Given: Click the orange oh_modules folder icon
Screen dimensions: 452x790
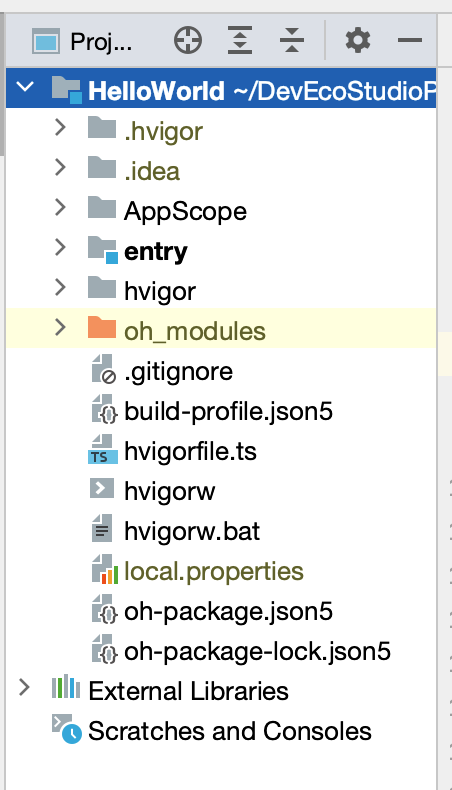Looking at the screenshot, I should (x=102, y=327).
